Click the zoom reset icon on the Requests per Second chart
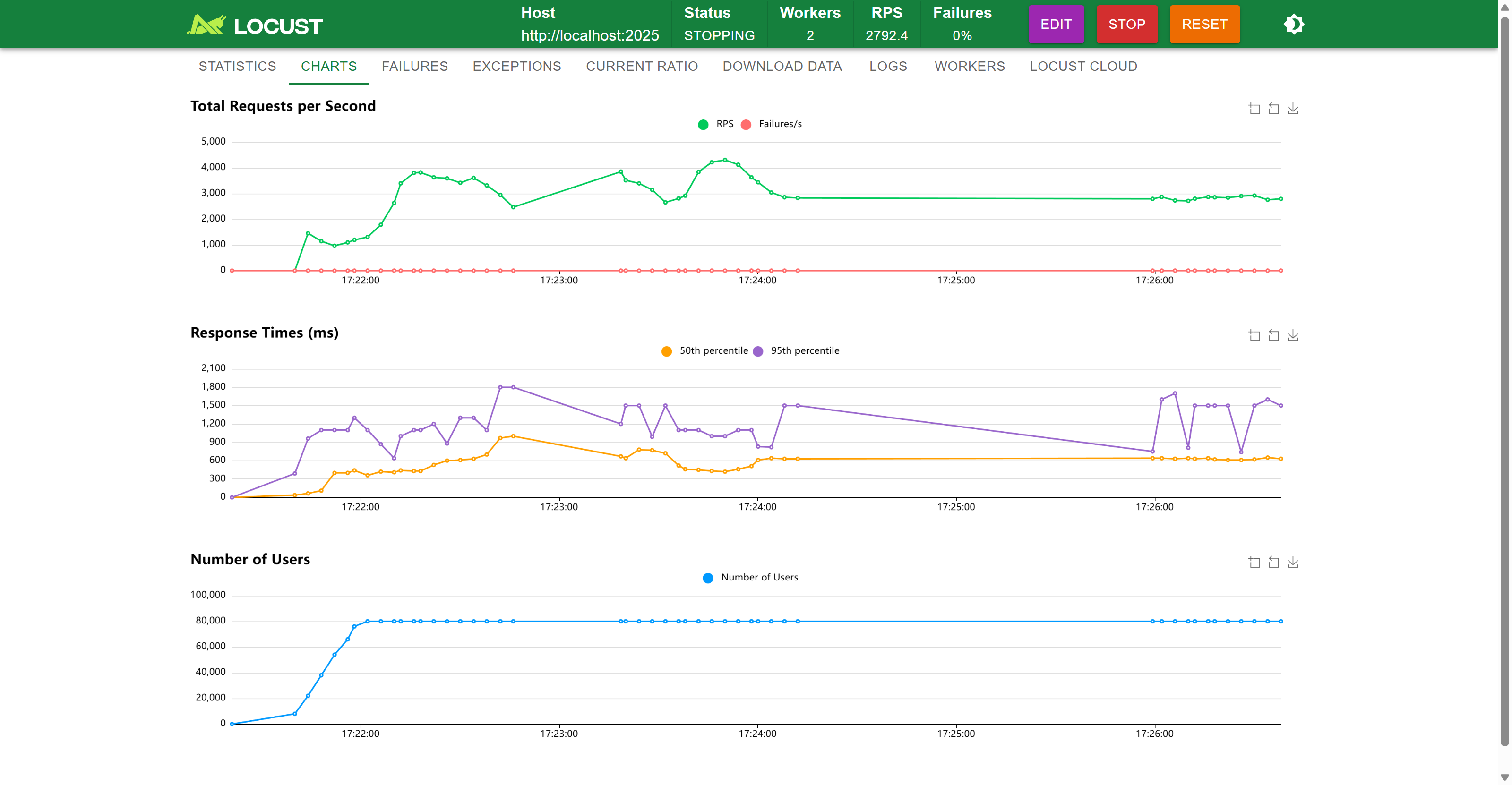1512x785 pixels. coord(1273,109)
